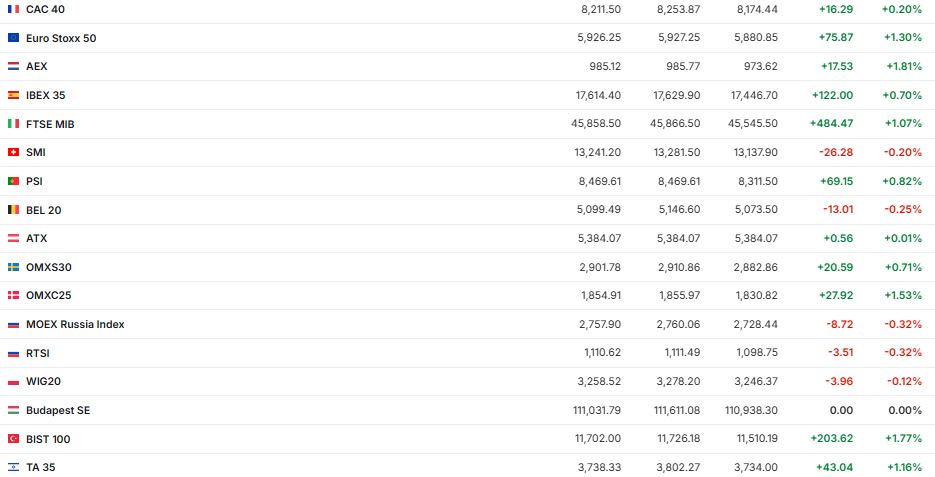Open the CAC 40 index link

coord(44,9)
